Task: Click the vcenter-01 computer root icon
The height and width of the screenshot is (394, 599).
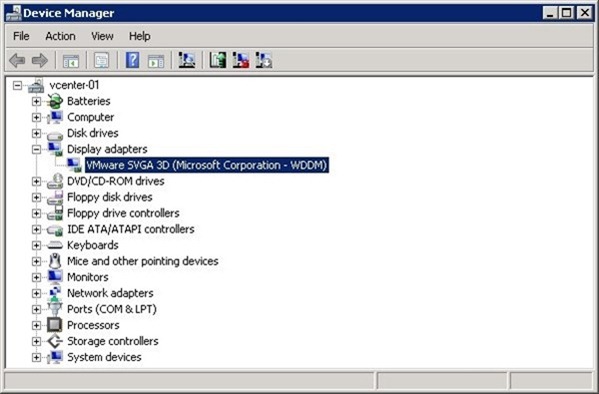Action: click(36, 86)
